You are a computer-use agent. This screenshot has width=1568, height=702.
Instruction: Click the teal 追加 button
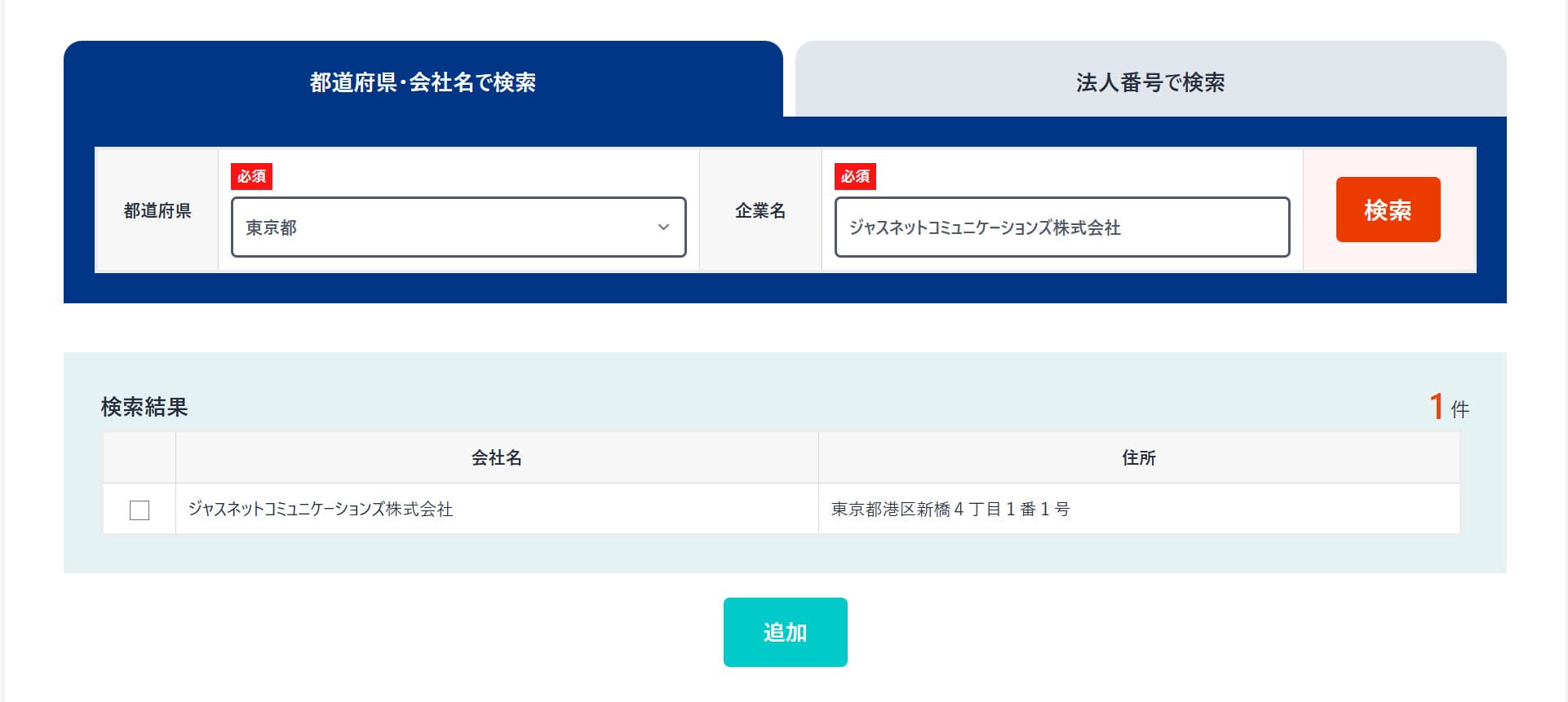click(x=785, y=632)
